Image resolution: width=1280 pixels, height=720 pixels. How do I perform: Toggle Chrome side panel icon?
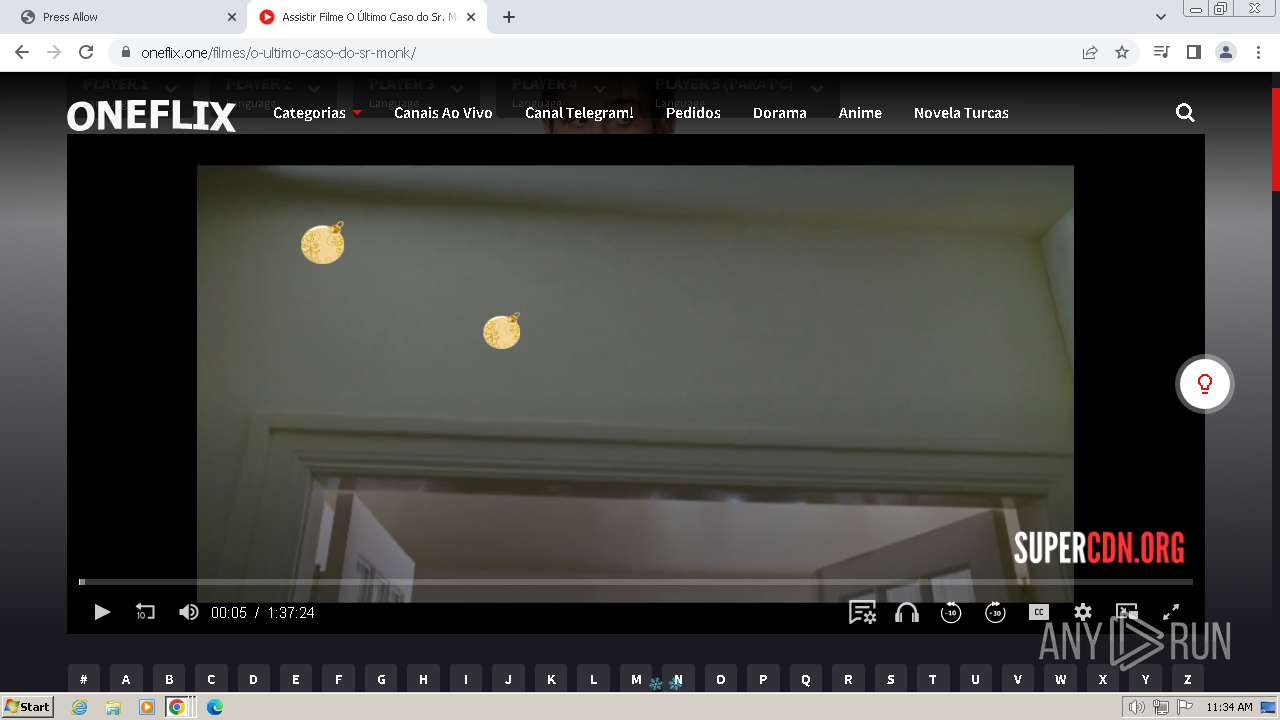[1193, 52]
